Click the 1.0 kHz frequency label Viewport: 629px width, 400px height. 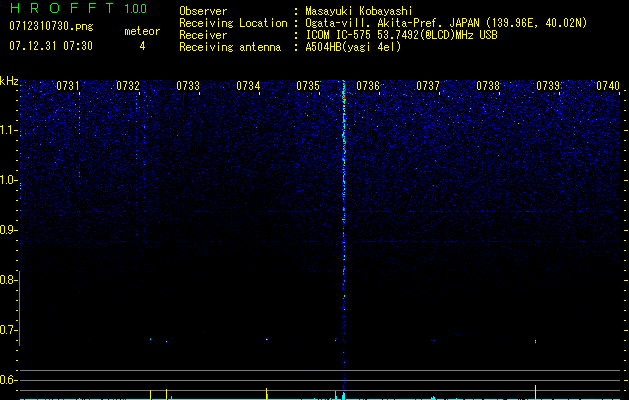[x=8, y=181]
